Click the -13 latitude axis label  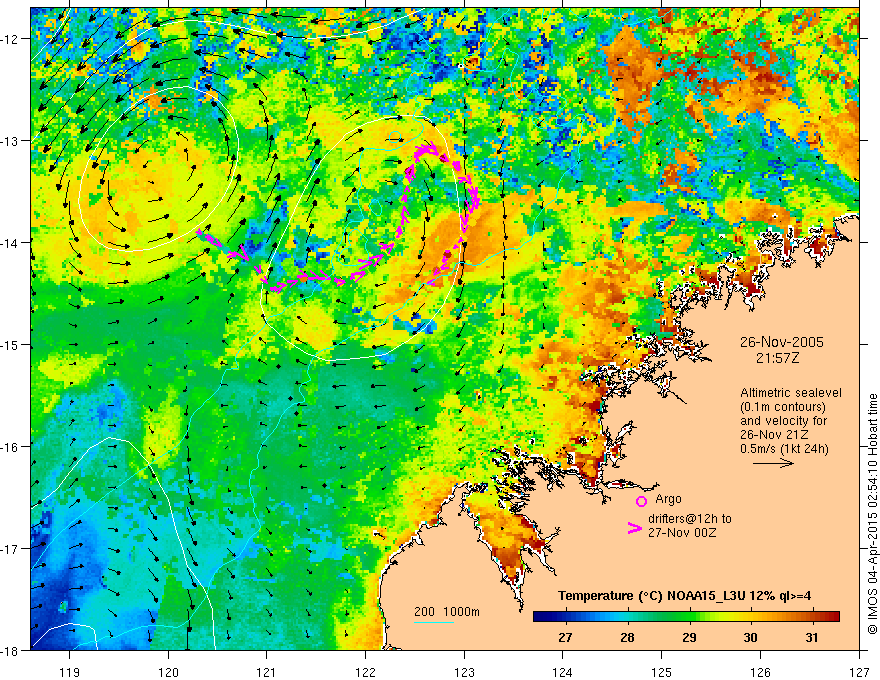click(11, 141)
